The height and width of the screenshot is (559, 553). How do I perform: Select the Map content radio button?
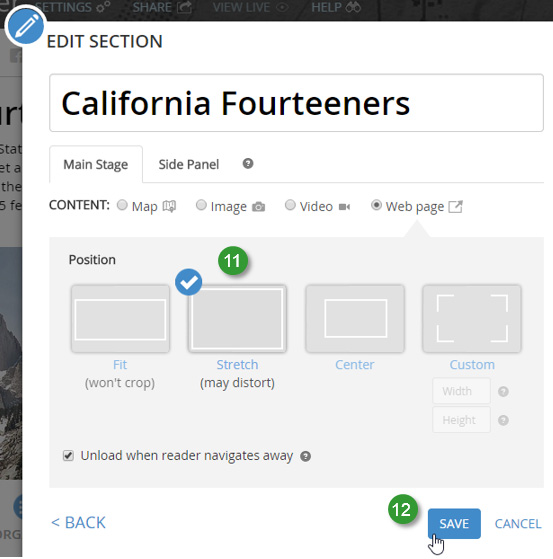(x=122, y=205)
